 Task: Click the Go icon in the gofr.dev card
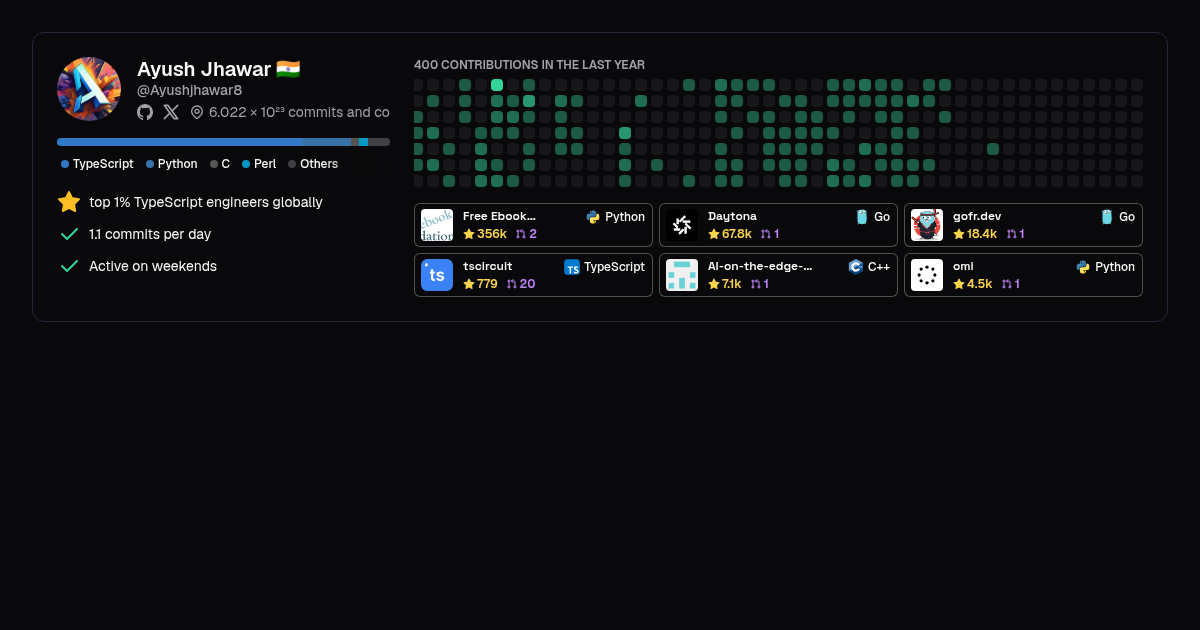pyautogui.click(x=1107, y=217)
